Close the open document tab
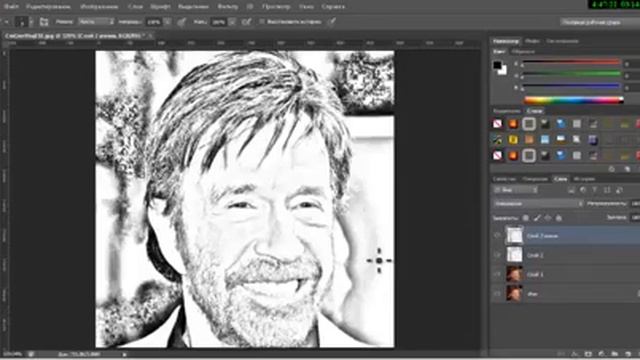This screenshot has height=360, width=640. 150,36
